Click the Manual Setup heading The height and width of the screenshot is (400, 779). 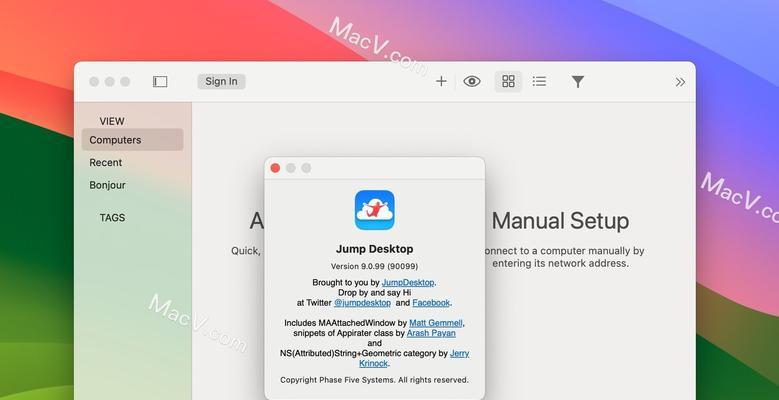(x=561, y=221)
